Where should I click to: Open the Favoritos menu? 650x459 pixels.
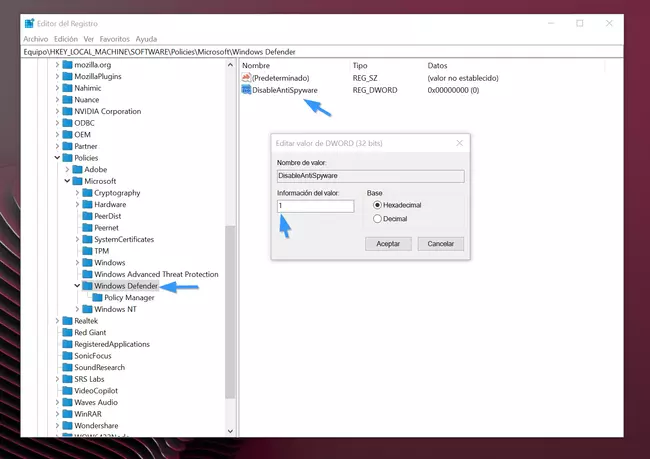click(x=112, y=39)
